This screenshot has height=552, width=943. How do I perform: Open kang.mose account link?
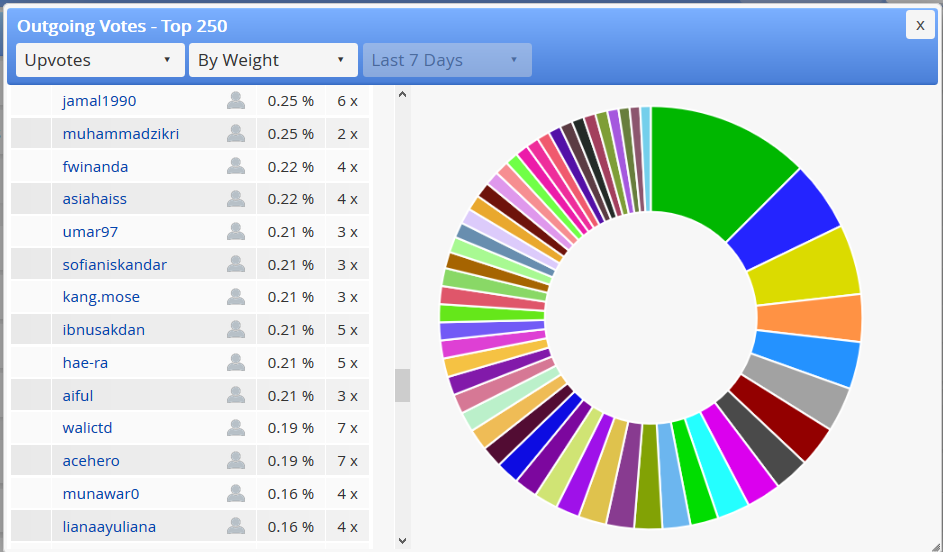(101, 297)
